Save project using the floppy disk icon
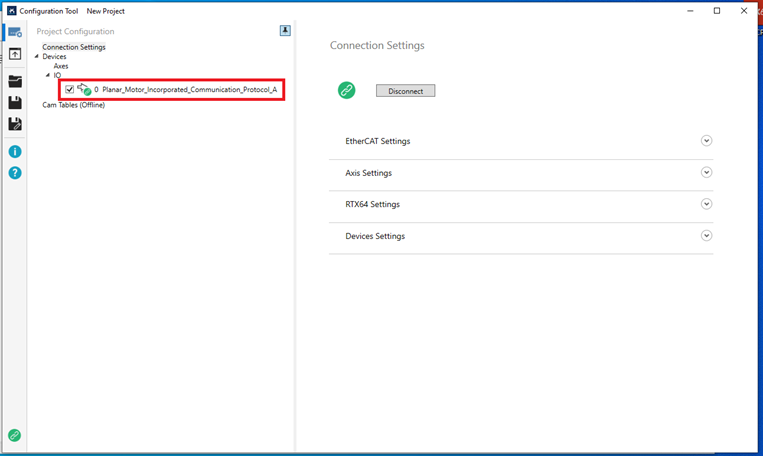Viewport: 763px width, 456px height. (x=14, y=102)
